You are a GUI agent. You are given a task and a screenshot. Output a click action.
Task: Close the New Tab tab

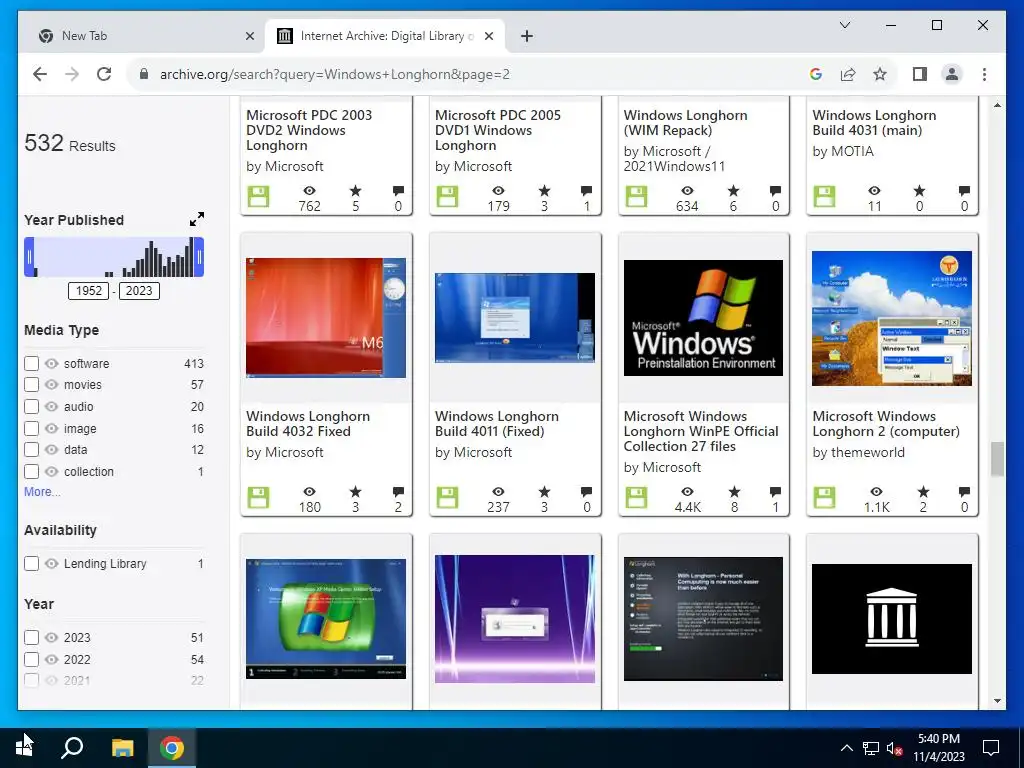point(249,36)
